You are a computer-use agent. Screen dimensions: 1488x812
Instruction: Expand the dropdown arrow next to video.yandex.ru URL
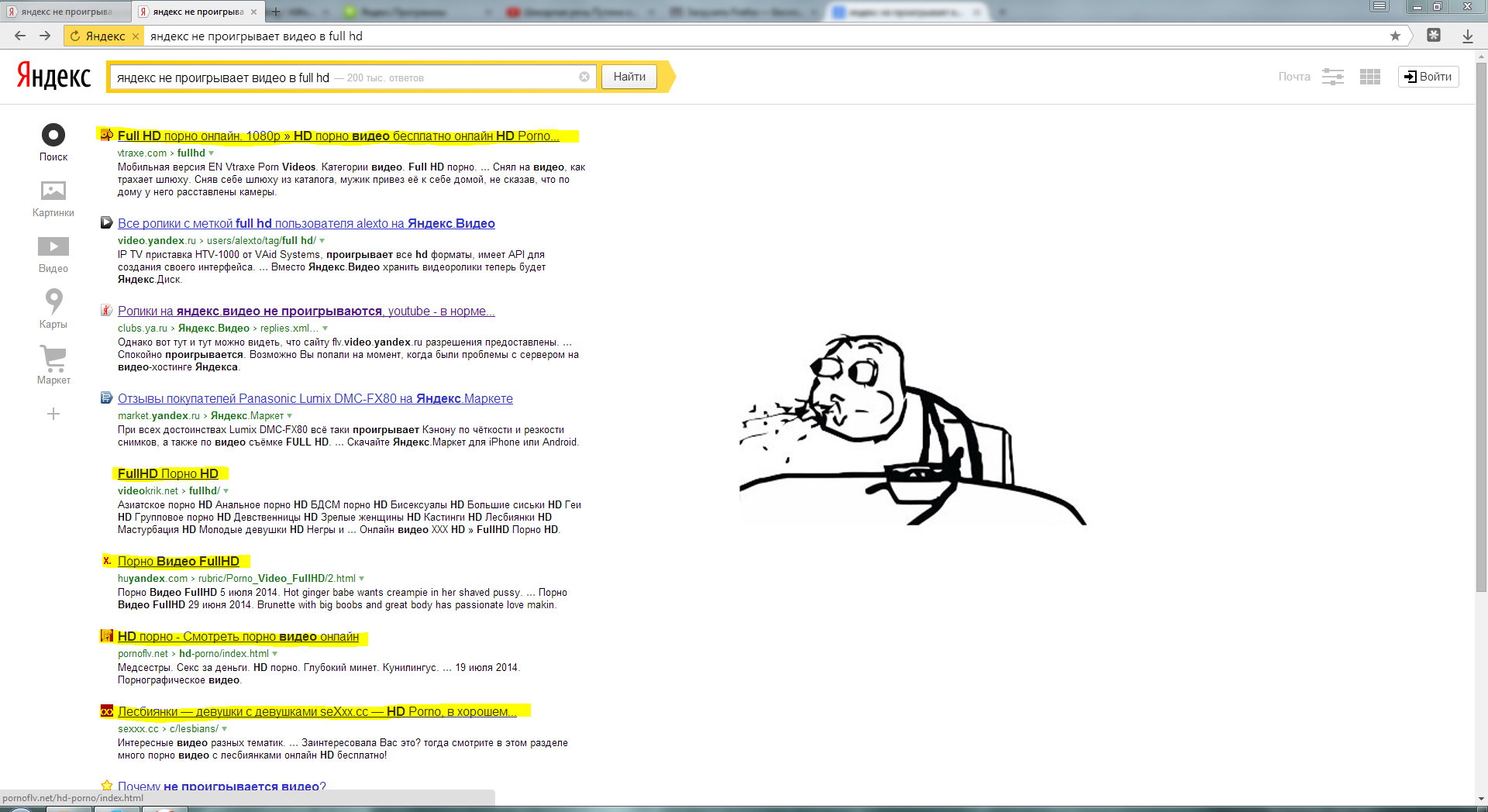pos(322,241)
